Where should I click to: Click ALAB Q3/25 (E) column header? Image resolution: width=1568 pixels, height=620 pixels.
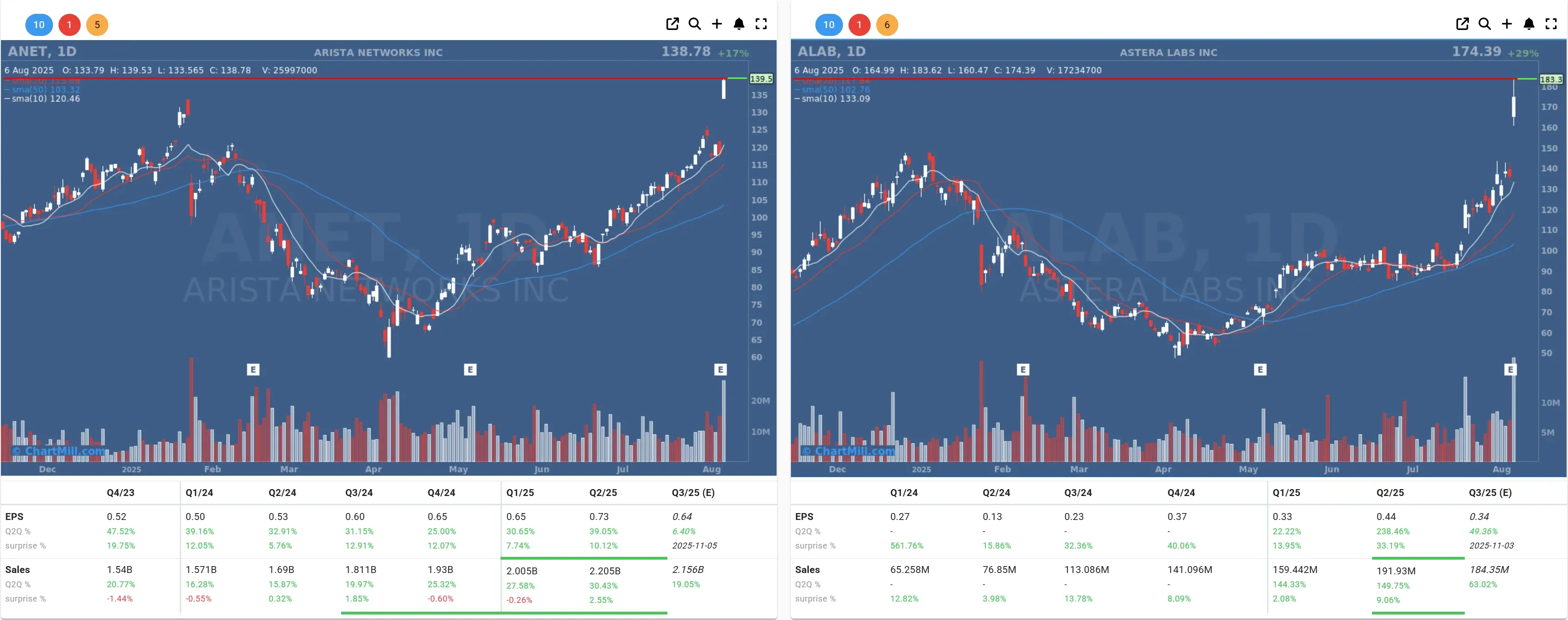1490,493
